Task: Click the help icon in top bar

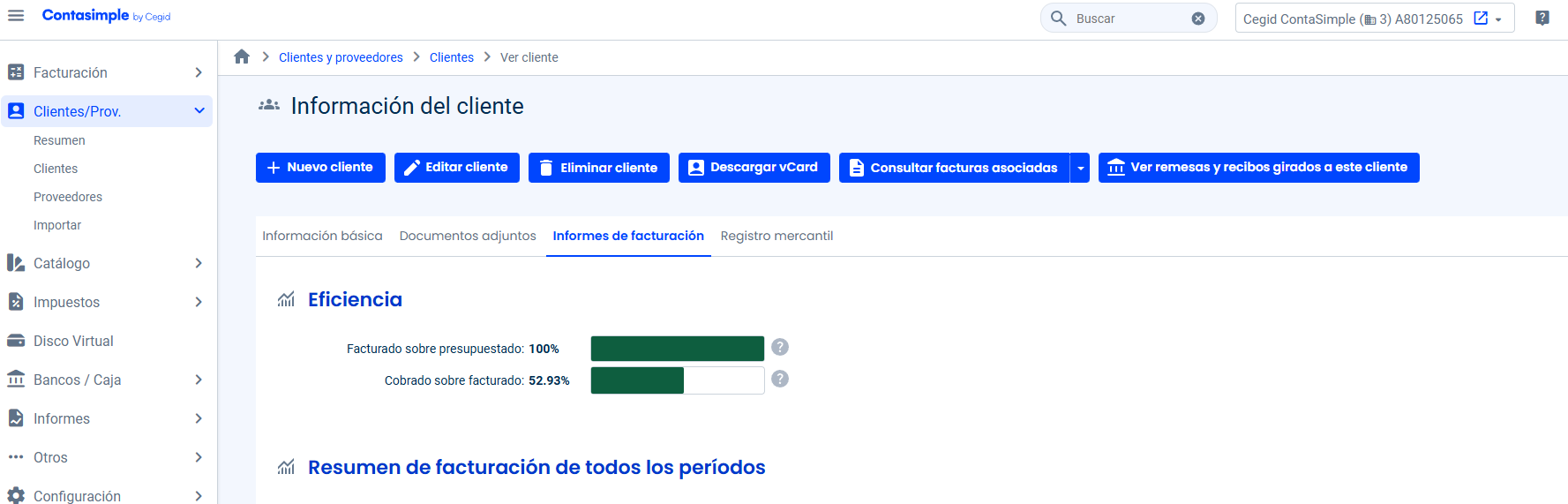Action: click(1542, 19)
